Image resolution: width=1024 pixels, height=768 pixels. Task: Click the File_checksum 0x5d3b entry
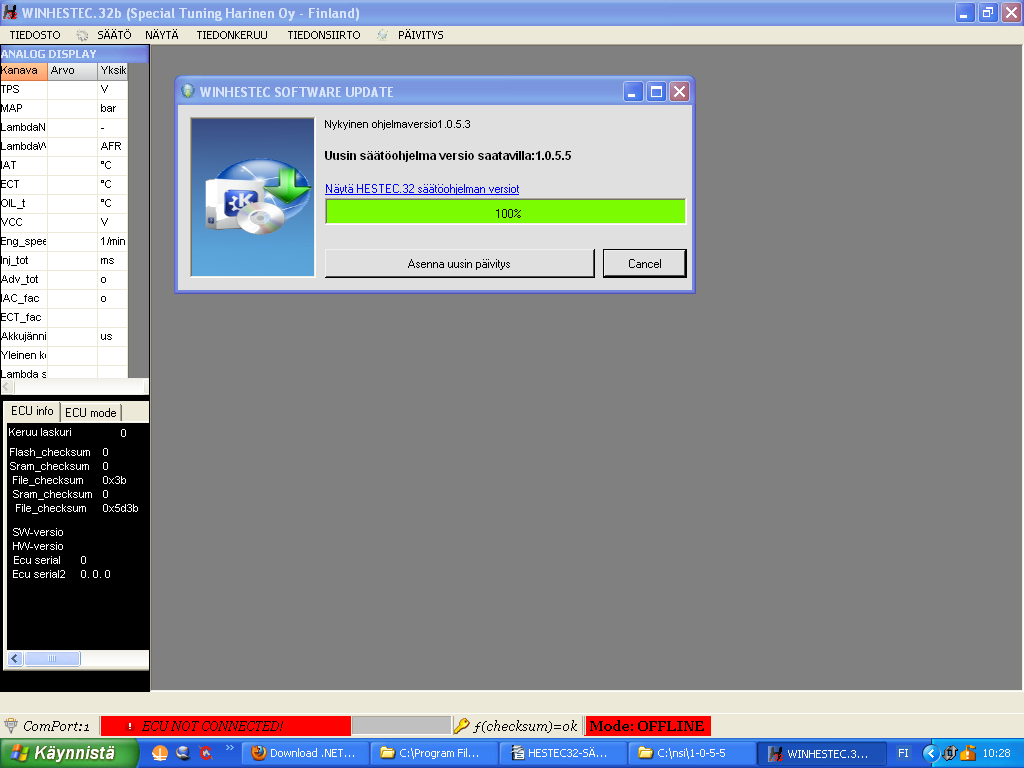tap(76, 508)
